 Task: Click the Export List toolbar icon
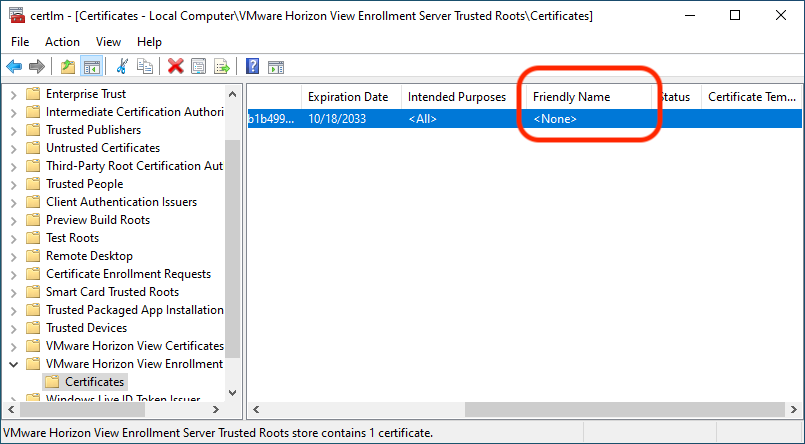pyautogui.click(x=221, y=66)
